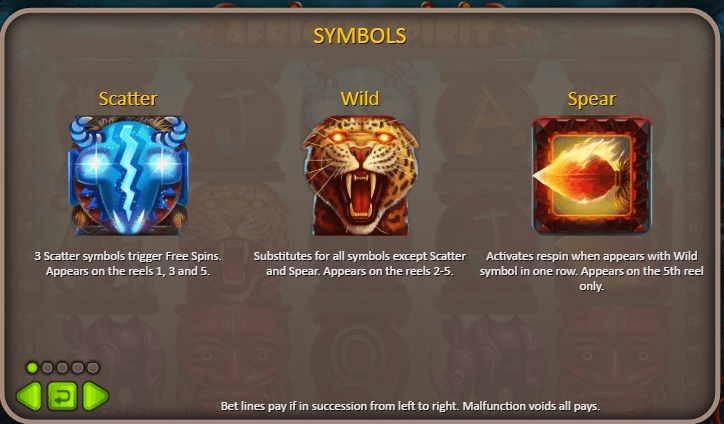The height and width of the screenshot is (424, 724).
Task: Click the flaming Spear symbol
Action: pyautogui.click(x=591, y=175)
